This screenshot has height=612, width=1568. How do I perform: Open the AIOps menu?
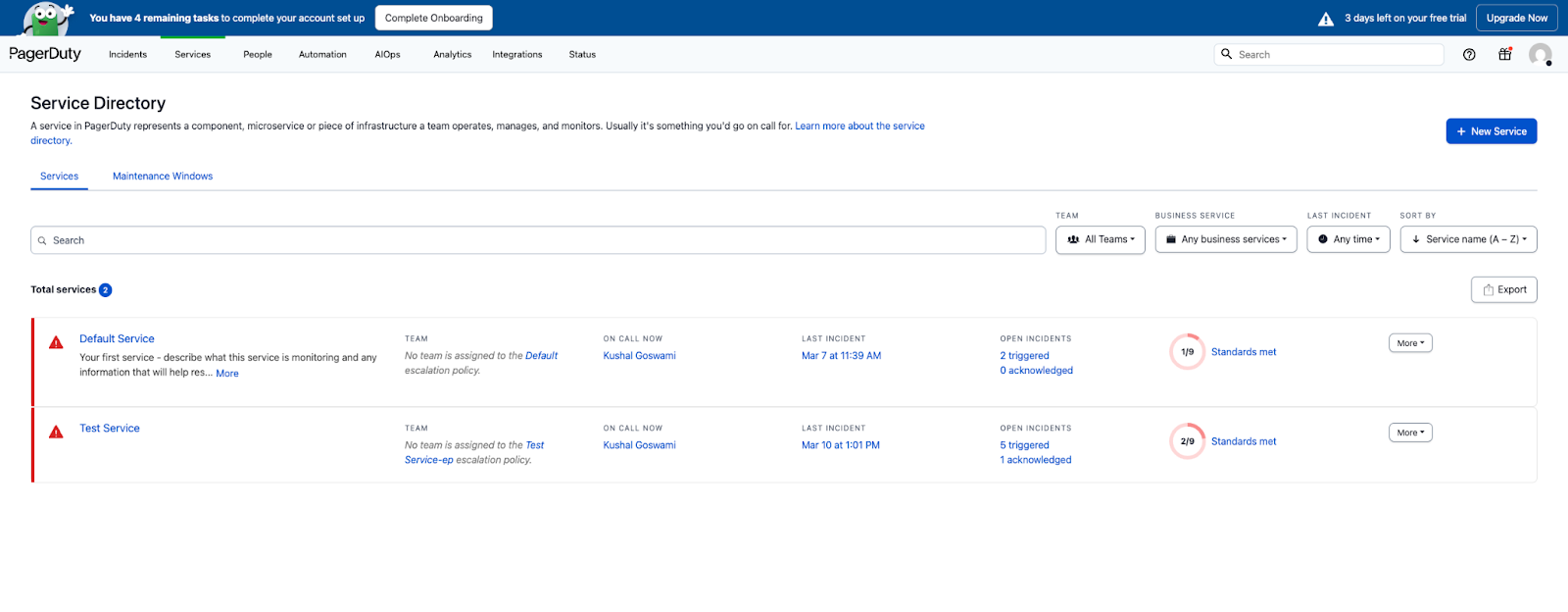click(387, 55)
